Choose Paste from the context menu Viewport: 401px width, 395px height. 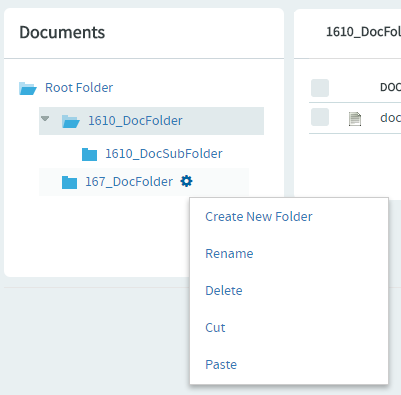(221, 365)
